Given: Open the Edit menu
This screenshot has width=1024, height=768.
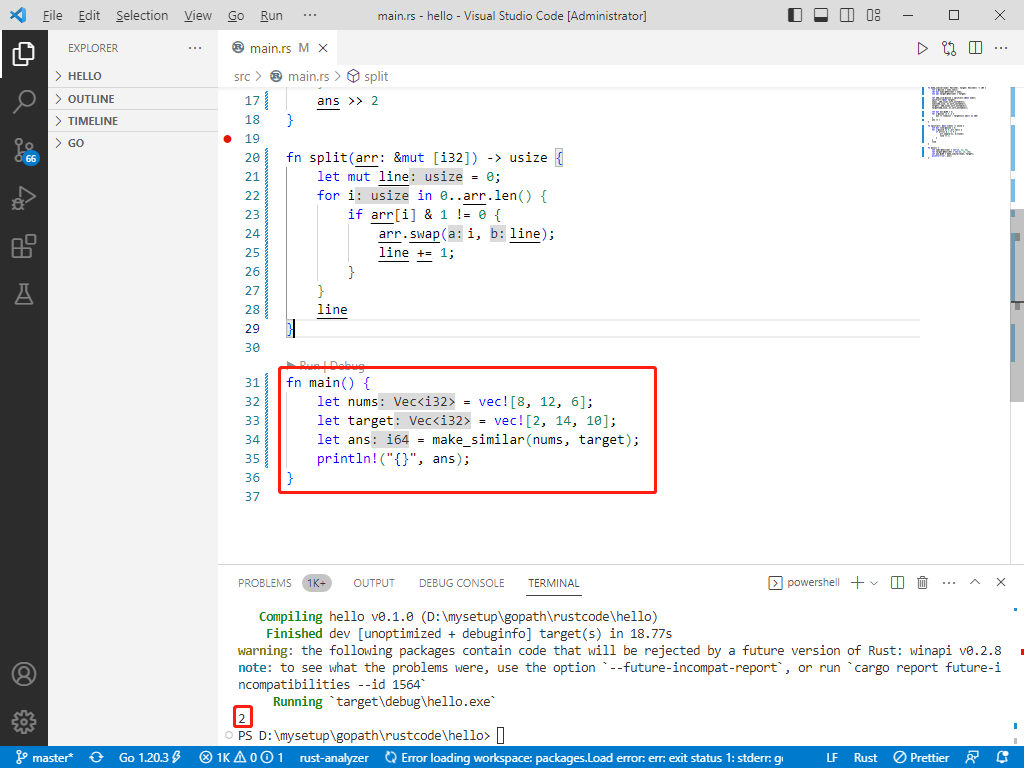Looking at the screenshot, I should tap(89, 15).
